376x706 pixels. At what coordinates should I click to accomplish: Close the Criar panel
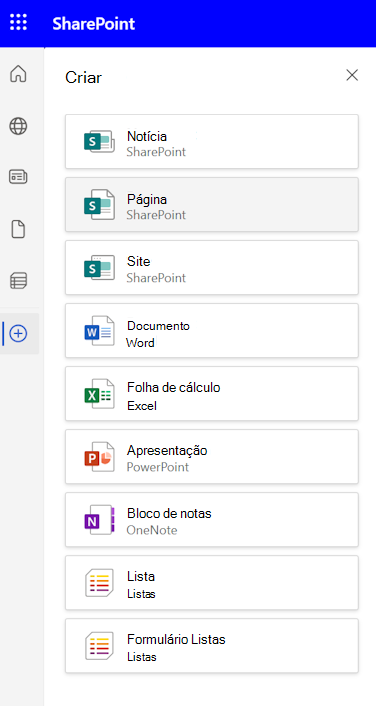(352, 75)
